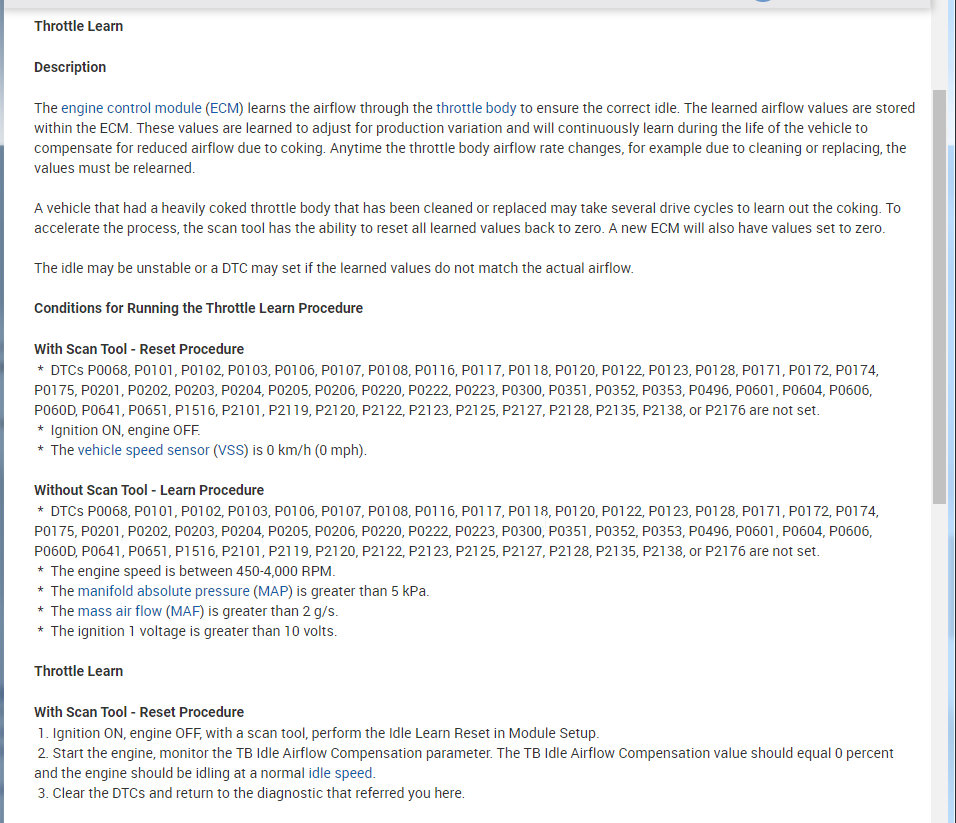Image resolution: width=956 pixels, height=823 pixels.
Task: Open the 'manifold absolute pressure' link
Action: 163,591
